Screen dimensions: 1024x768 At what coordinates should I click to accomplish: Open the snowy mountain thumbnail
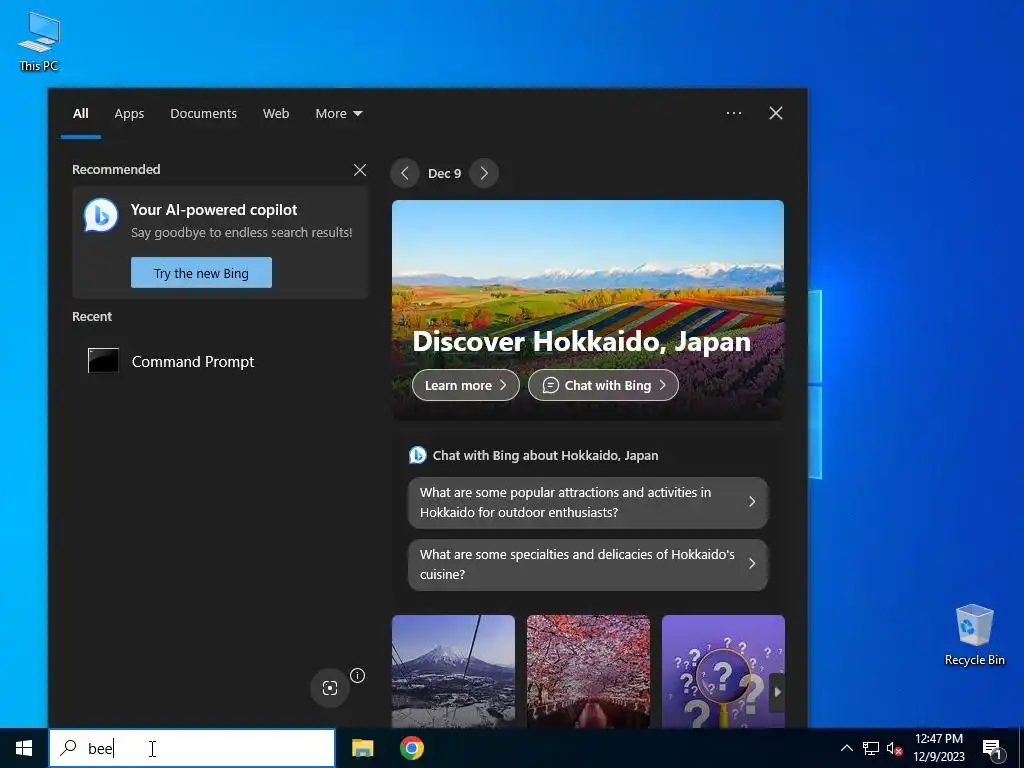click(453, 671)
